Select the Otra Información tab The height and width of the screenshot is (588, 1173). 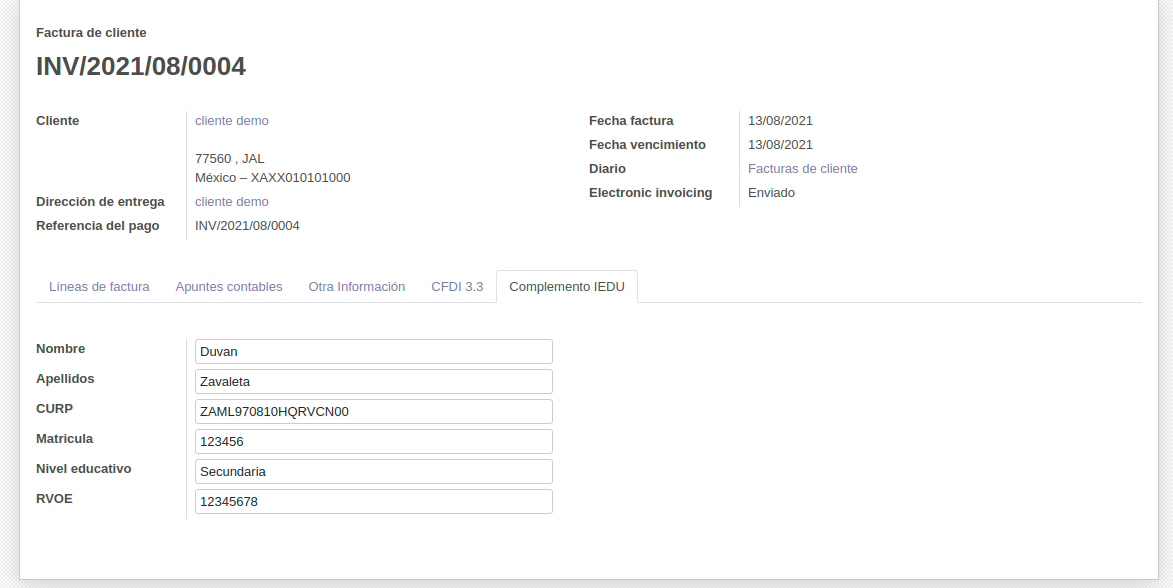pos(356,287)
